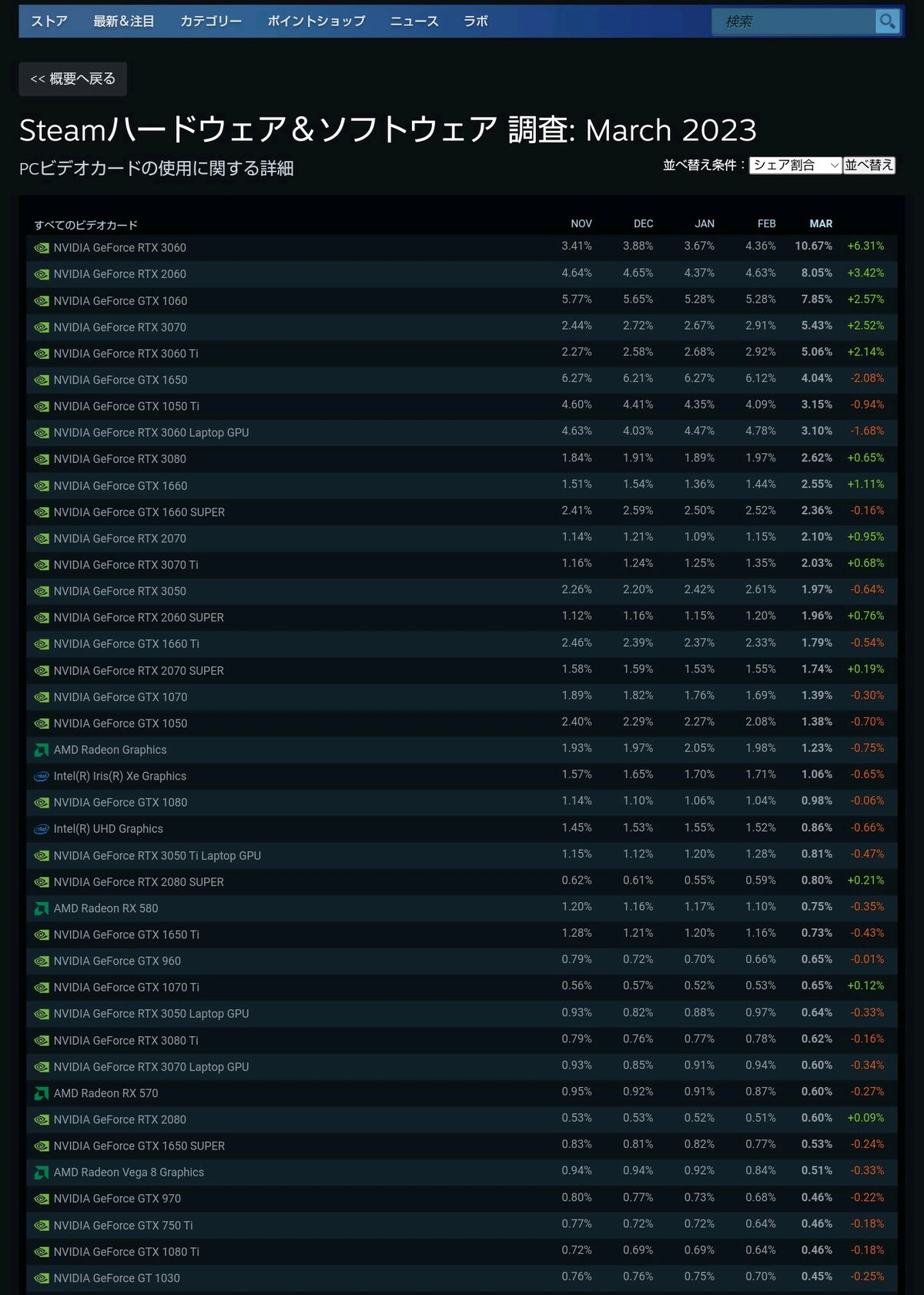Screen dimensions: 924x1295
Task: Click NVIDIA GeForce RTX 2070 row name
Action: point(120,538)
